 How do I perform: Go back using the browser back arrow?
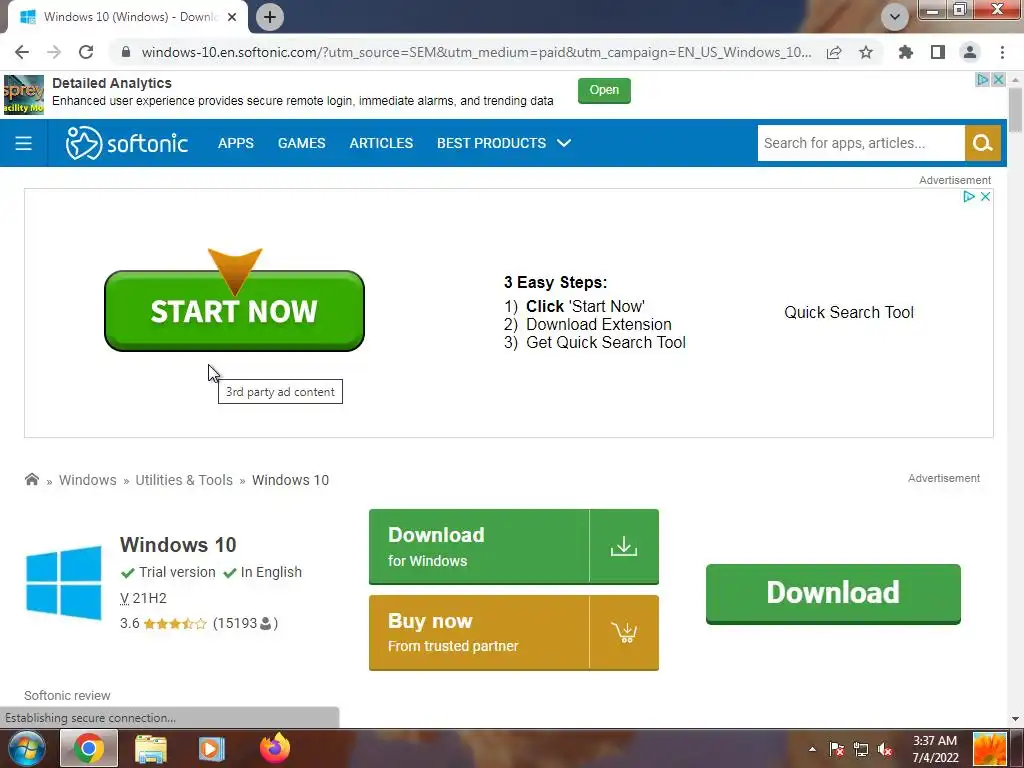22,52
